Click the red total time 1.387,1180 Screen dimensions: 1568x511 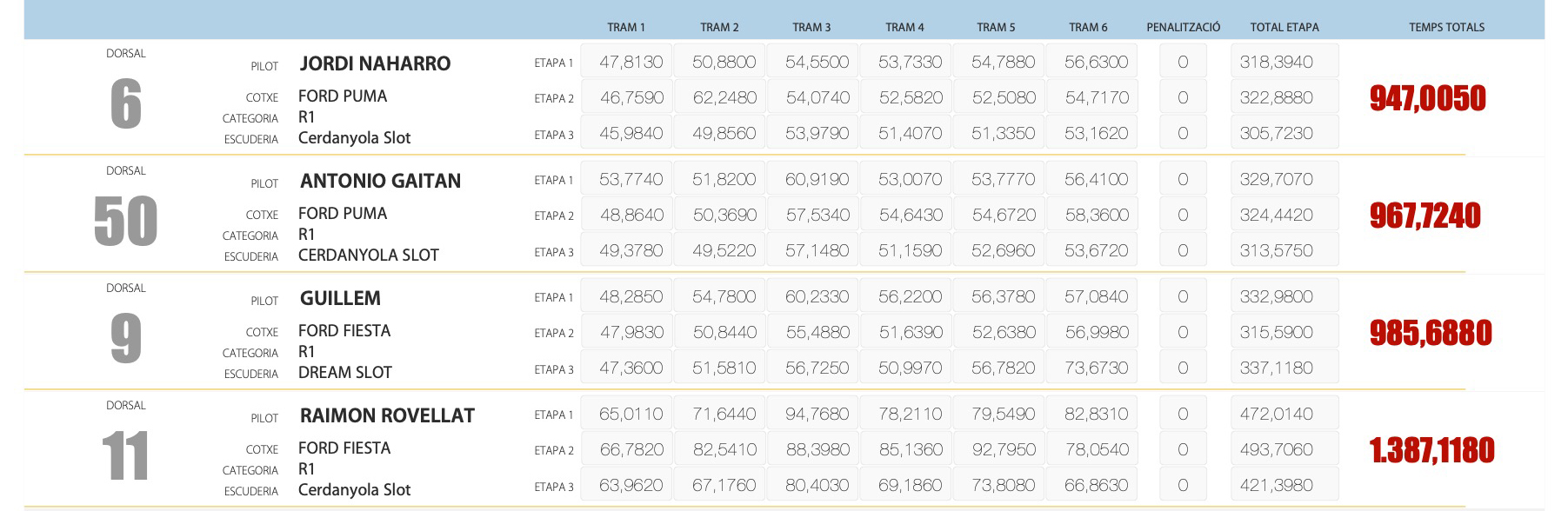click(x=1431, y=450)
